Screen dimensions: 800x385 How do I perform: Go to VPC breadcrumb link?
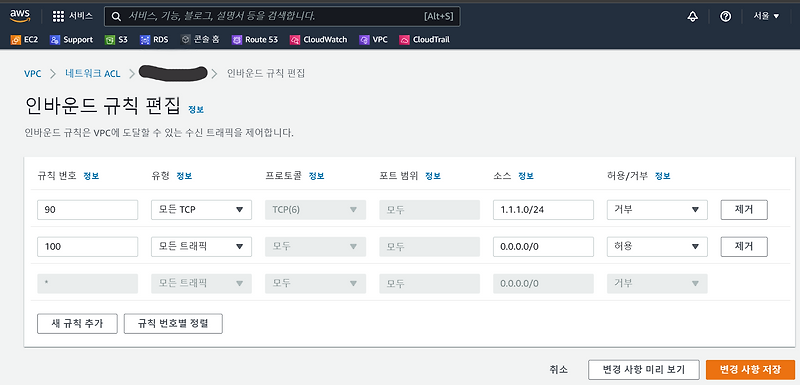click(33, 73)
